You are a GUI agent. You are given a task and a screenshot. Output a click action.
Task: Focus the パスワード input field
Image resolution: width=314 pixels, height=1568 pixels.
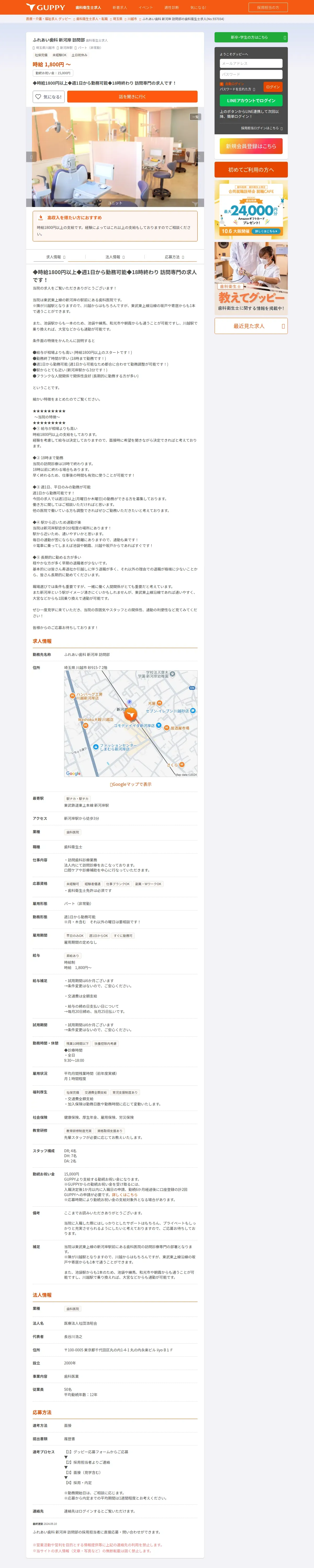coord(251,74)
